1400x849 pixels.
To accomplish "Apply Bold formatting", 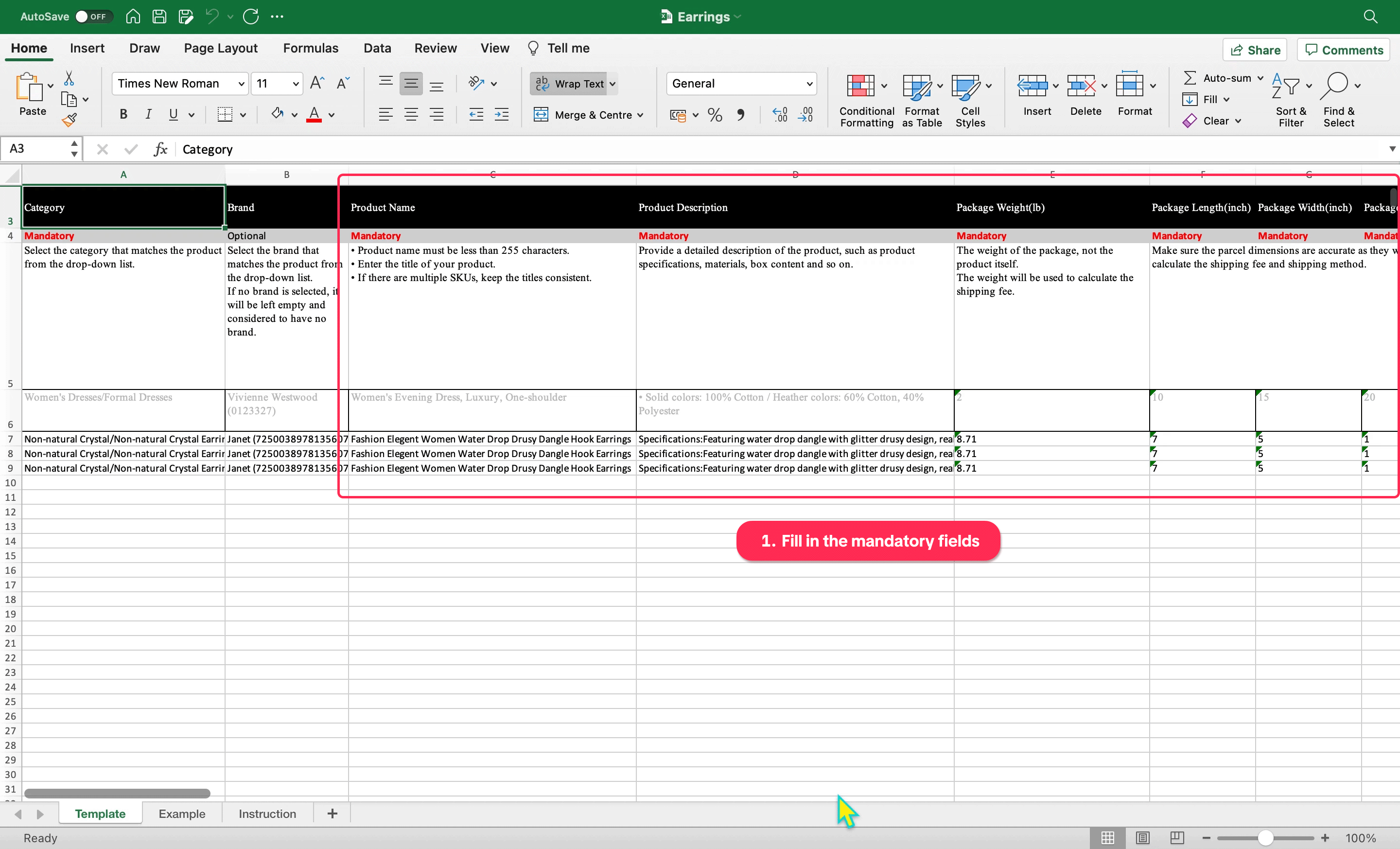I will click(x=122, y=115).
